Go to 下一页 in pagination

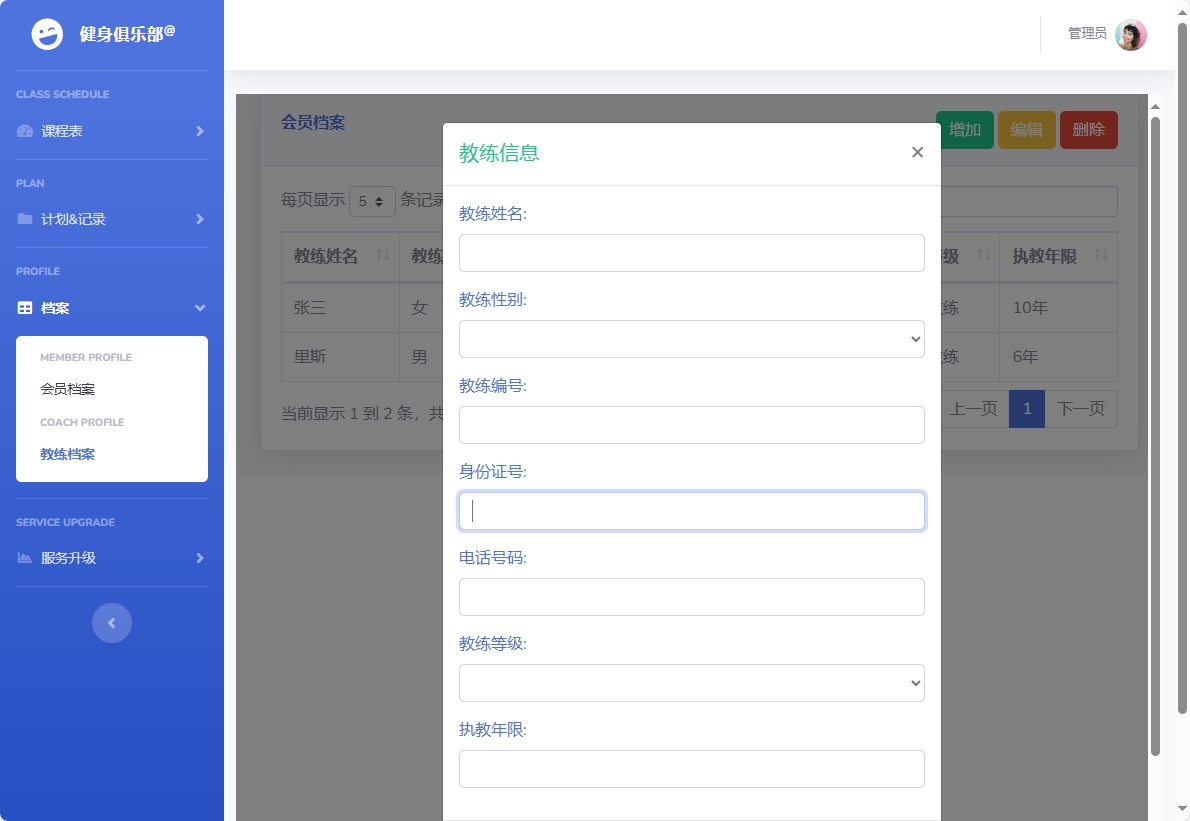click(x=1081, y=408)
